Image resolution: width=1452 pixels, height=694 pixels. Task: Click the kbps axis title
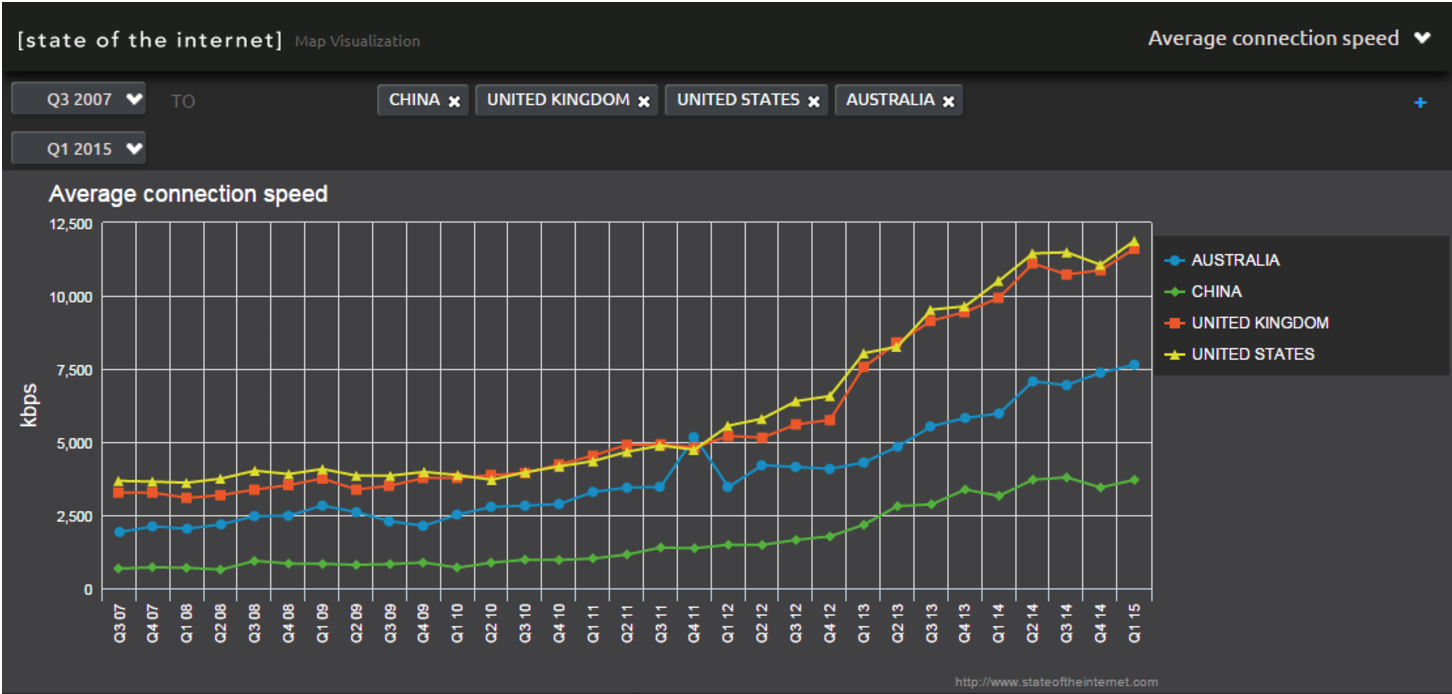[29, 405]
